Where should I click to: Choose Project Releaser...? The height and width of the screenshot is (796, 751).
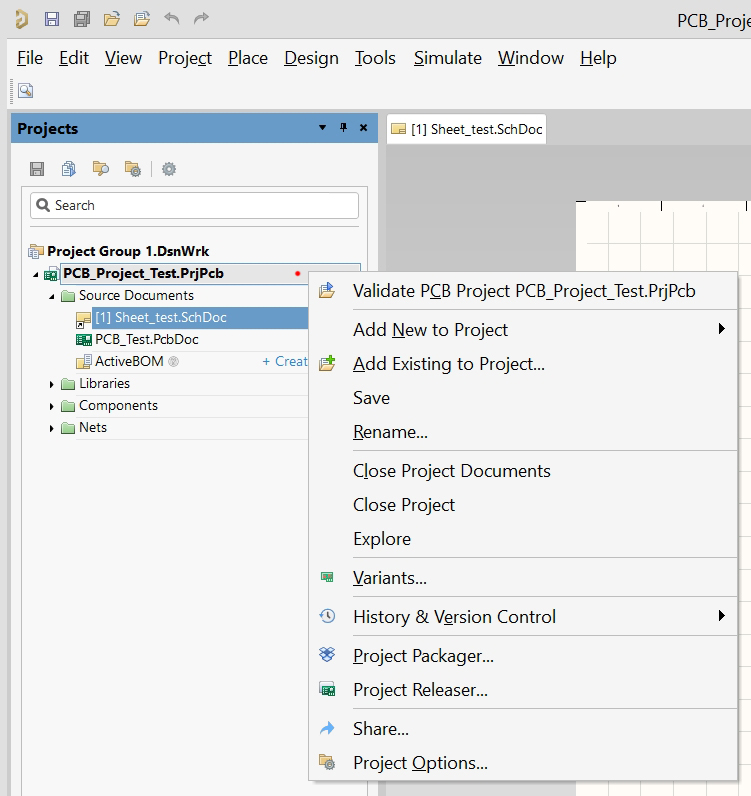523,690
